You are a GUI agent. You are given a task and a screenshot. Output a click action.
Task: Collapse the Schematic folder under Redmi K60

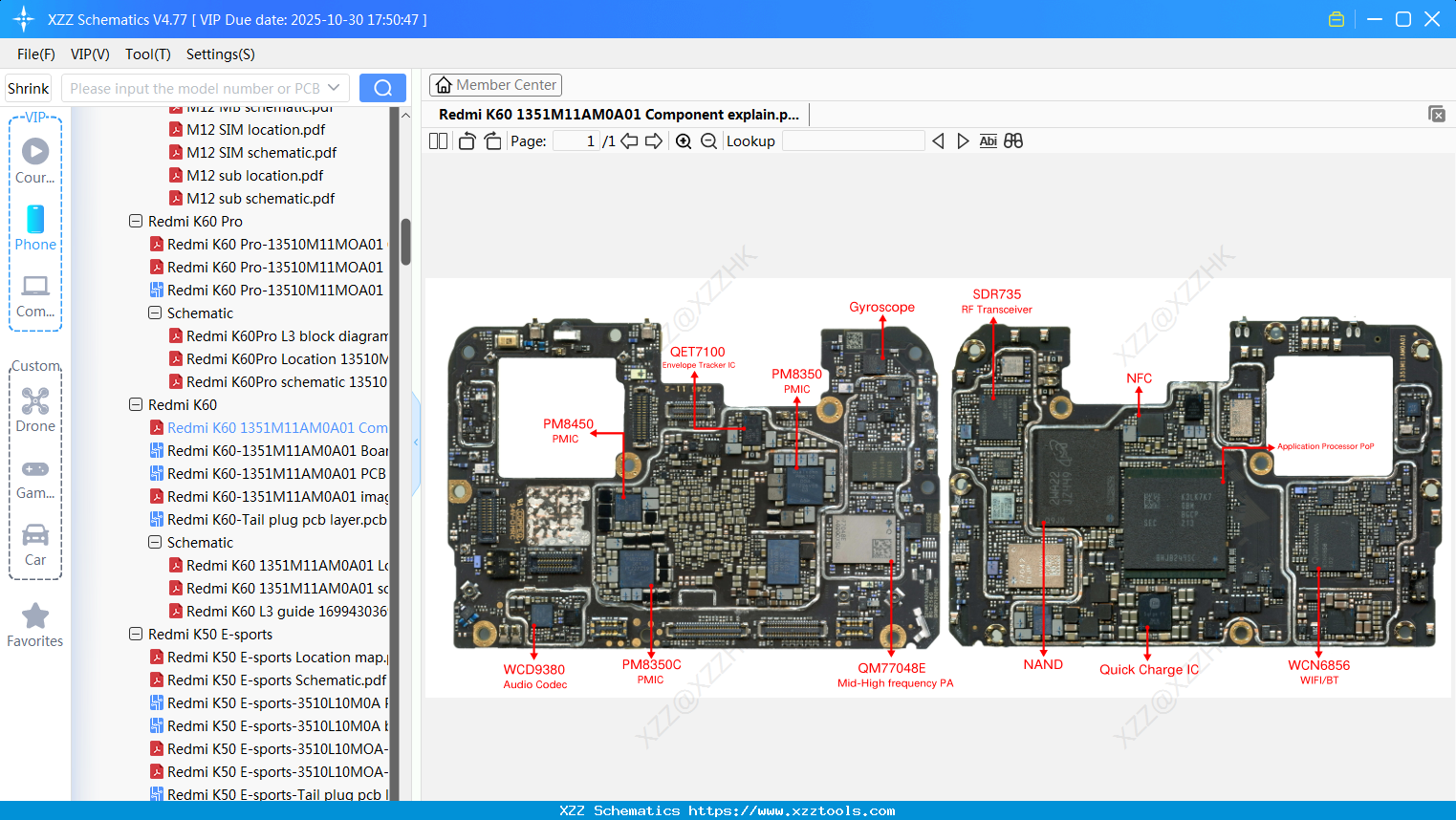tap(154, 542)
